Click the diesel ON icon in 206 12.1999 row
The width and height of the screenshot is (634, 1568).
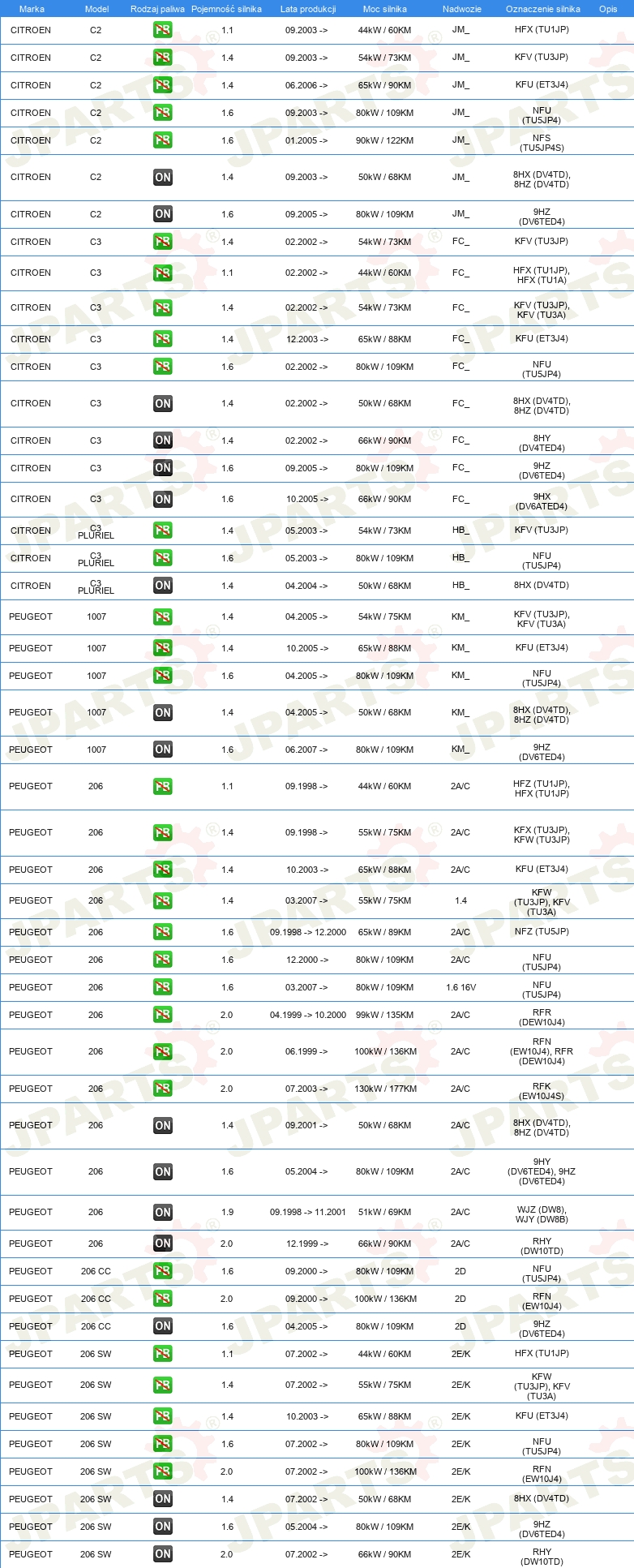click(163, 1244)
